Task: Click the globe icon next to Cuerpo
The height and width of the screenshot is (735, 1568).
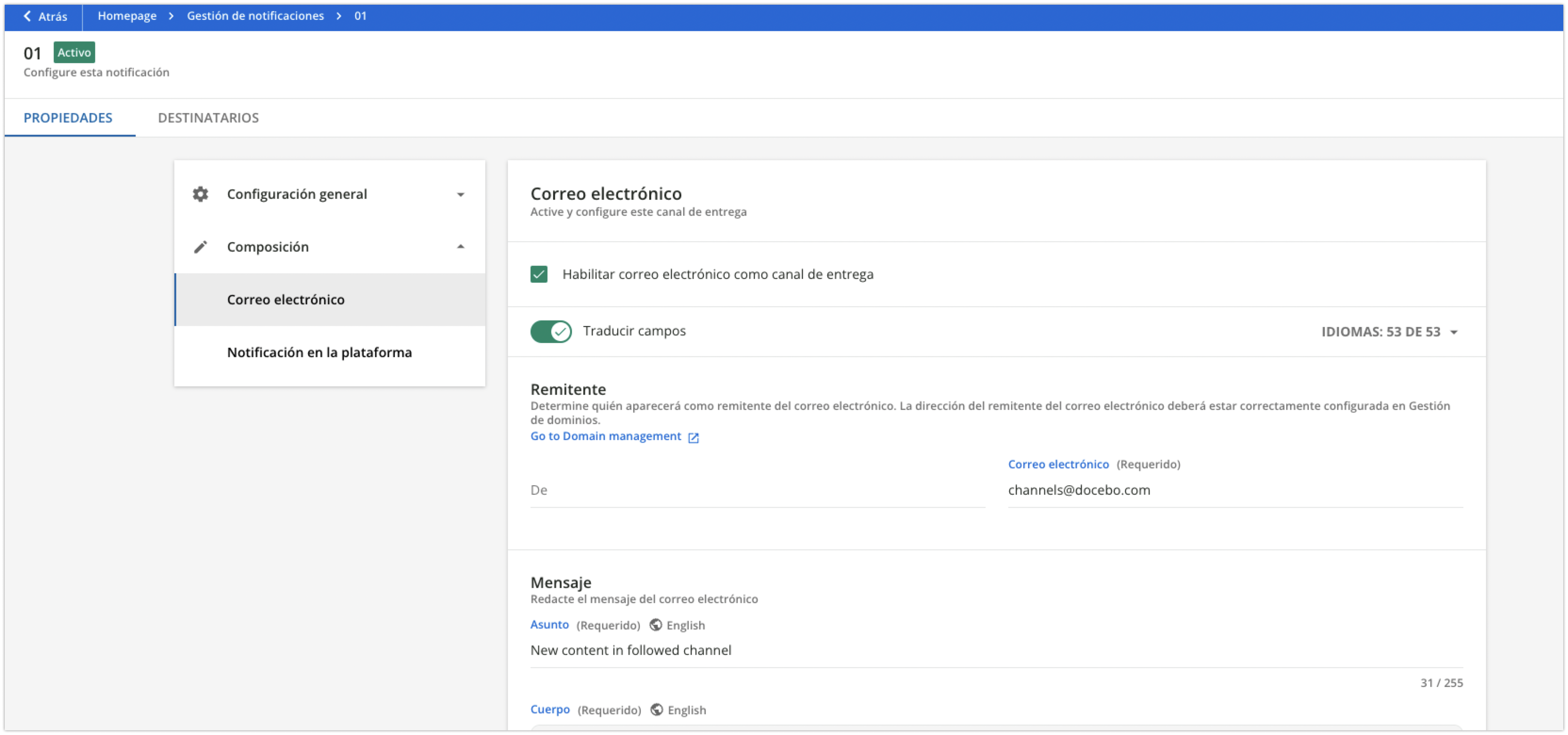Action: coord(657,710)
